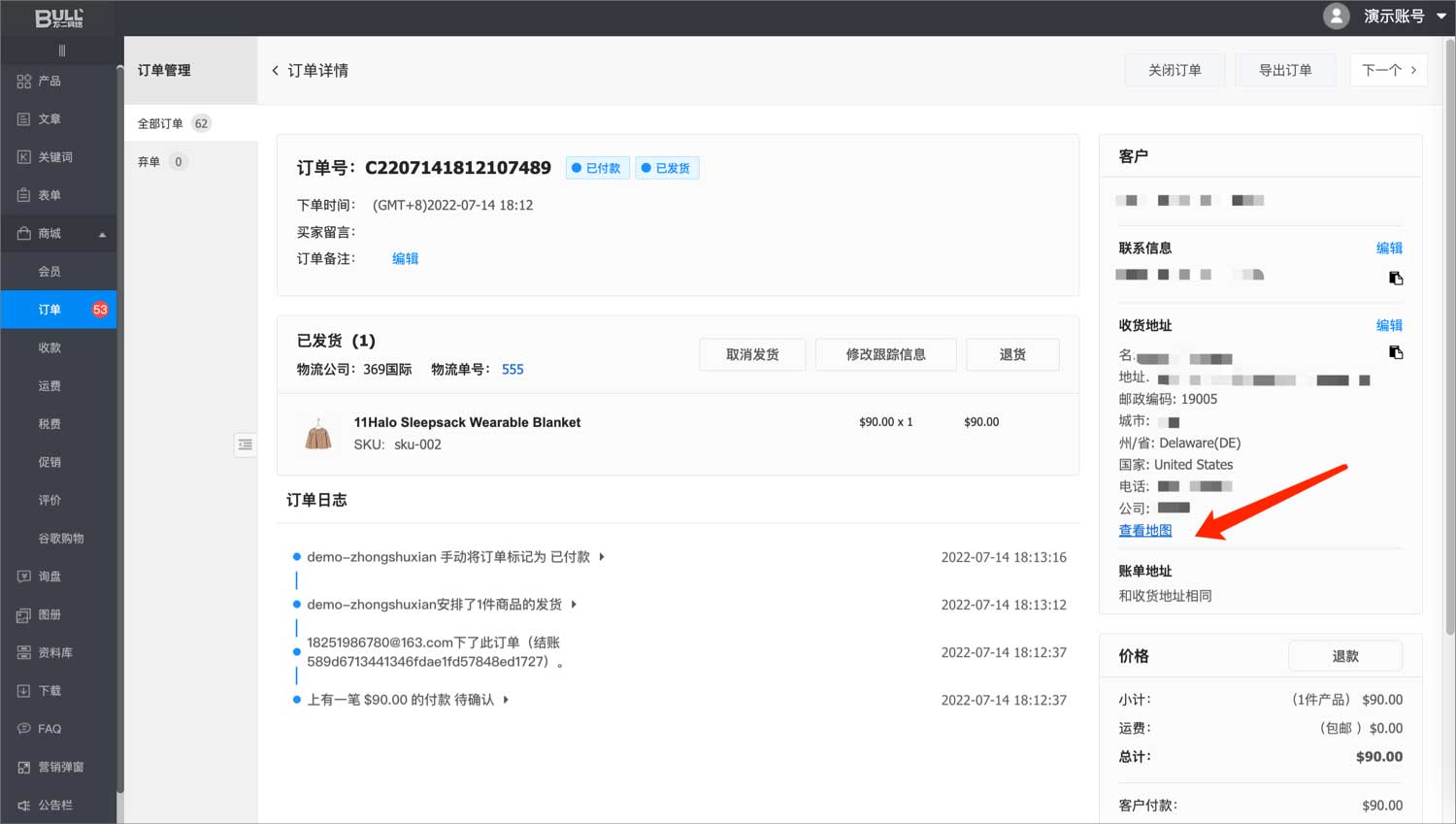This screenshot has height=824, width=1456.
Task: Open the 营销弹窗 sidebar item
Action: 60,767
